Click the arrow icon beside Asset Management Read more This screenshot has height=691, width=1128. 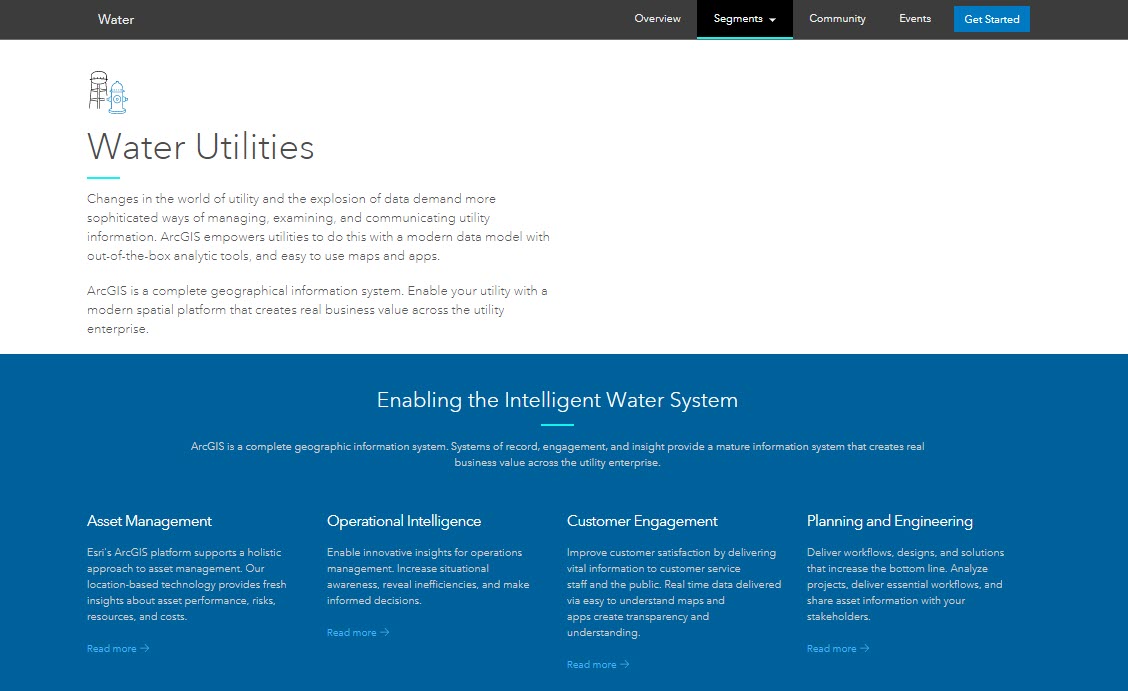146,648
